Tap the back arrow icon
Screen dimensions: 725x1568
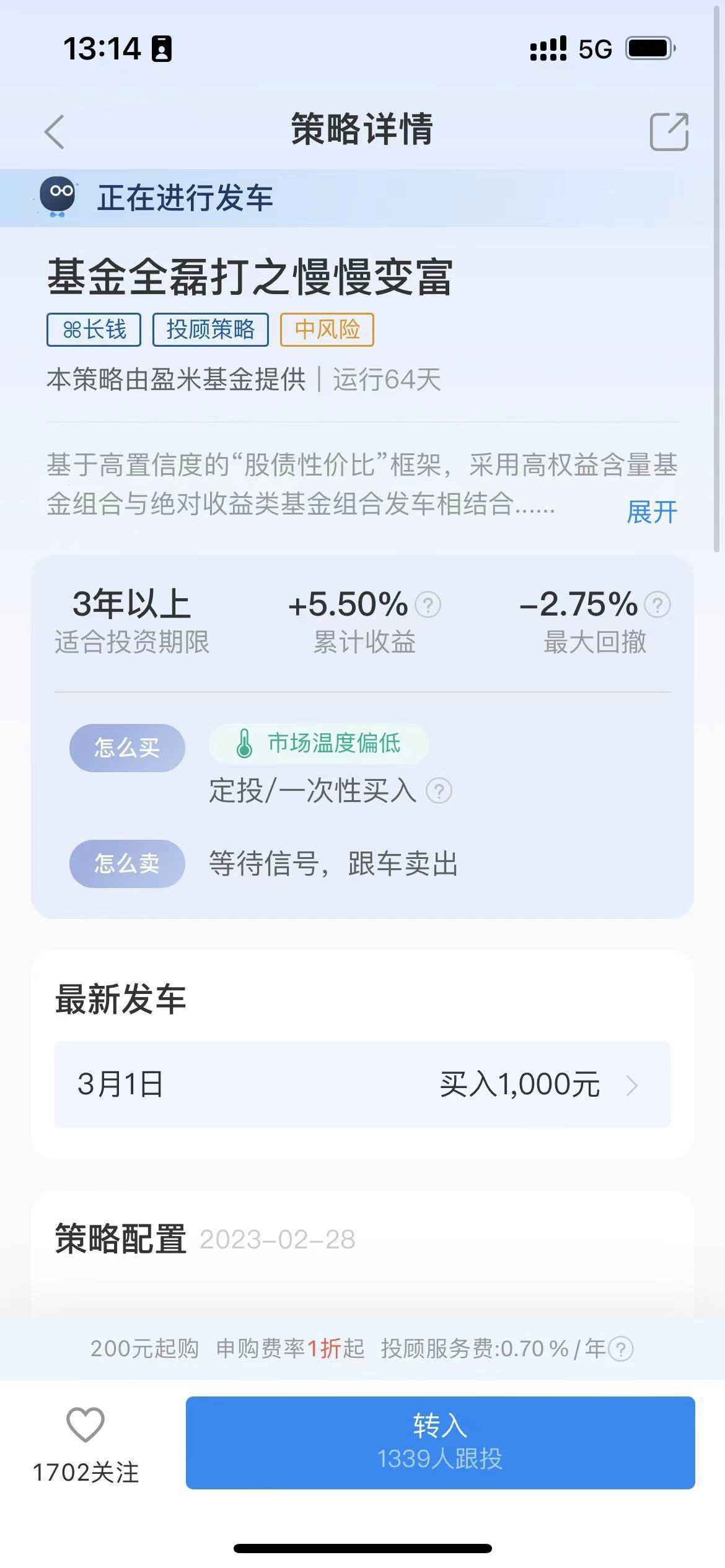[55, 131]
